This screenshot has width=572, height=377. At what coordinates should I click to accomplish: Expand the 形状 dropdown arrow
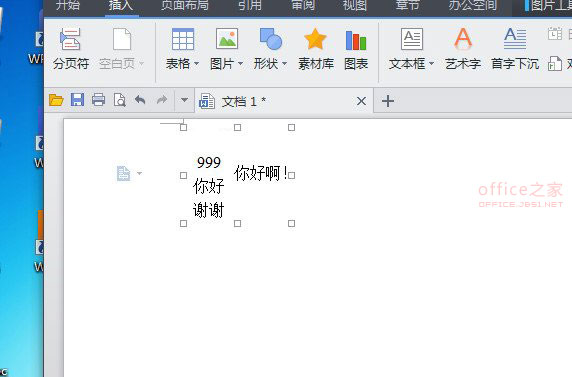(285, 64)
